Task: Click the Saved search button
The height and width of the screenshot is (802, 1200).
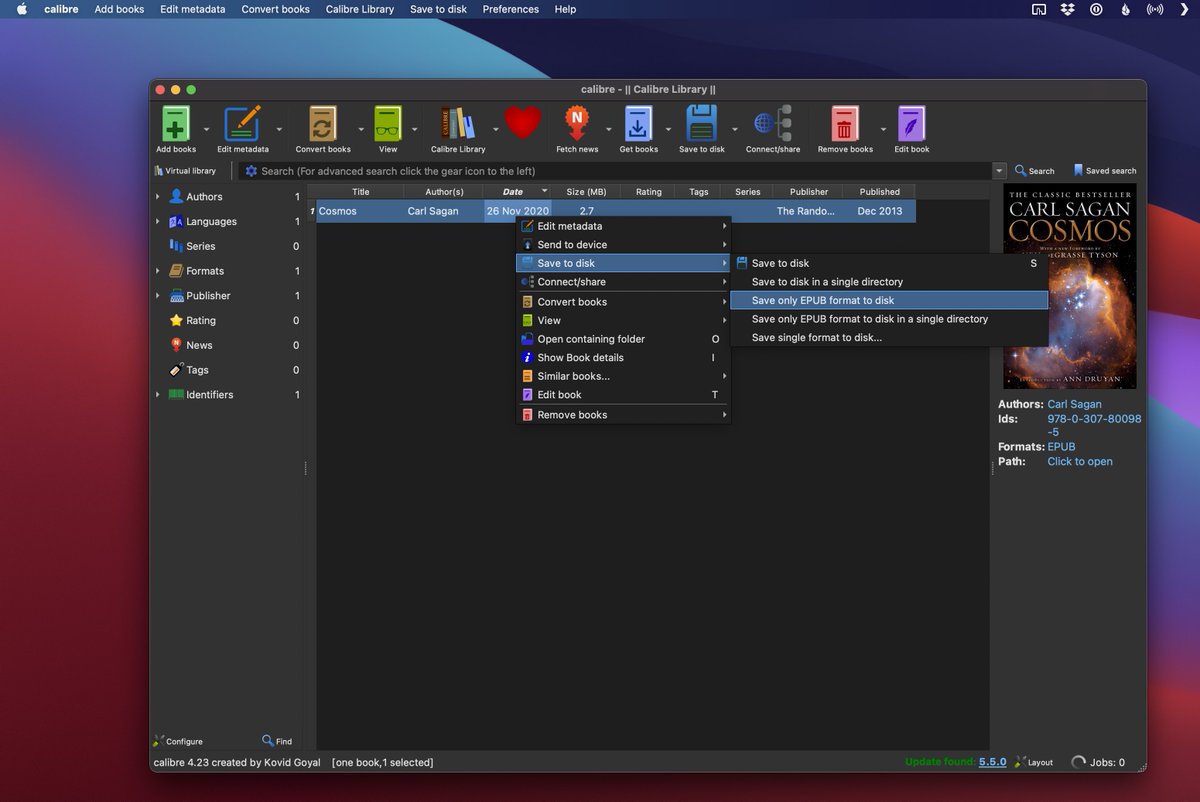Action: click(1104, 171)
